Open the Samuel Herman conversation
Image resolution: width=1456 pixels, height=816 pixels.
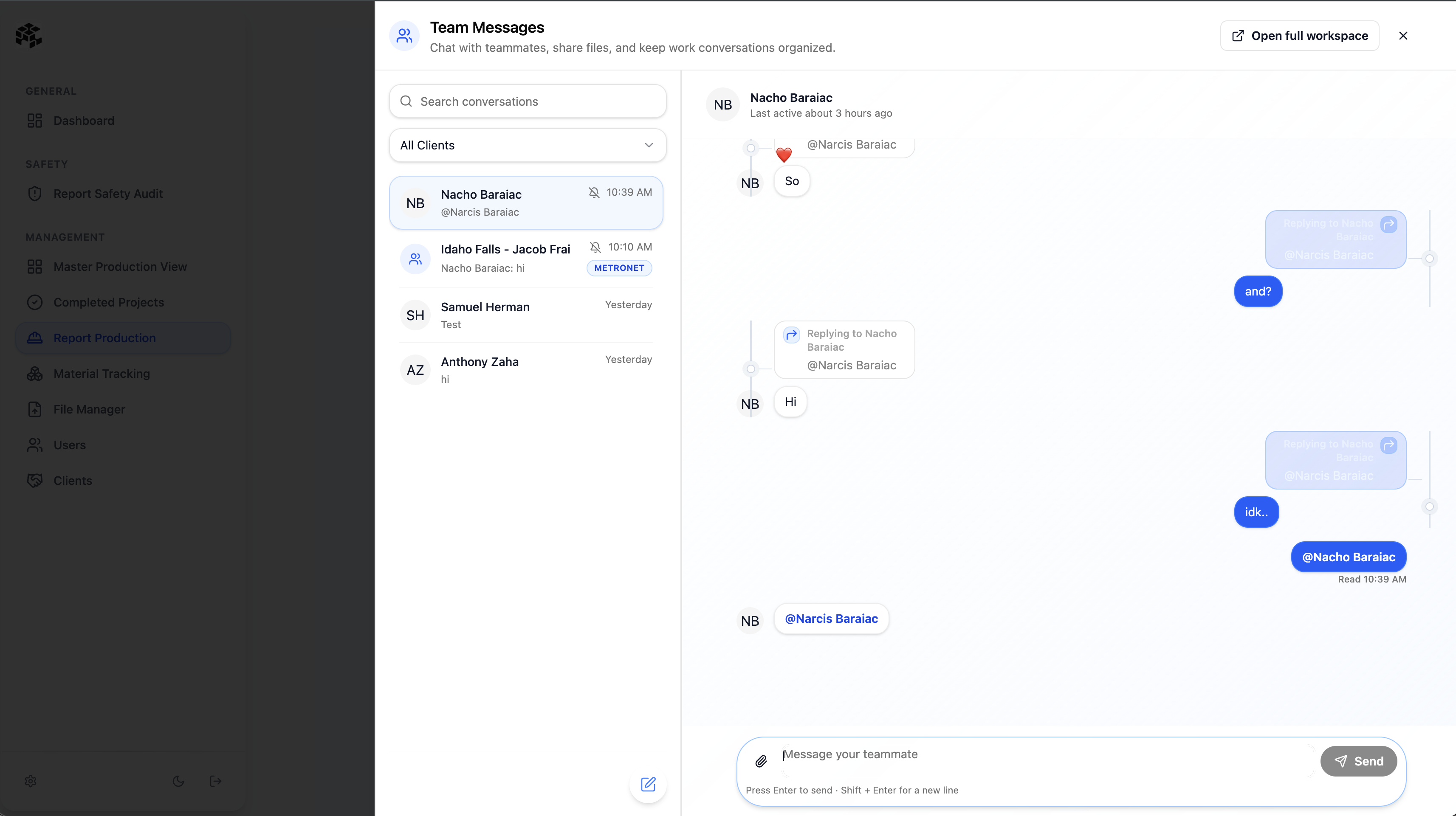click(527, 315)
